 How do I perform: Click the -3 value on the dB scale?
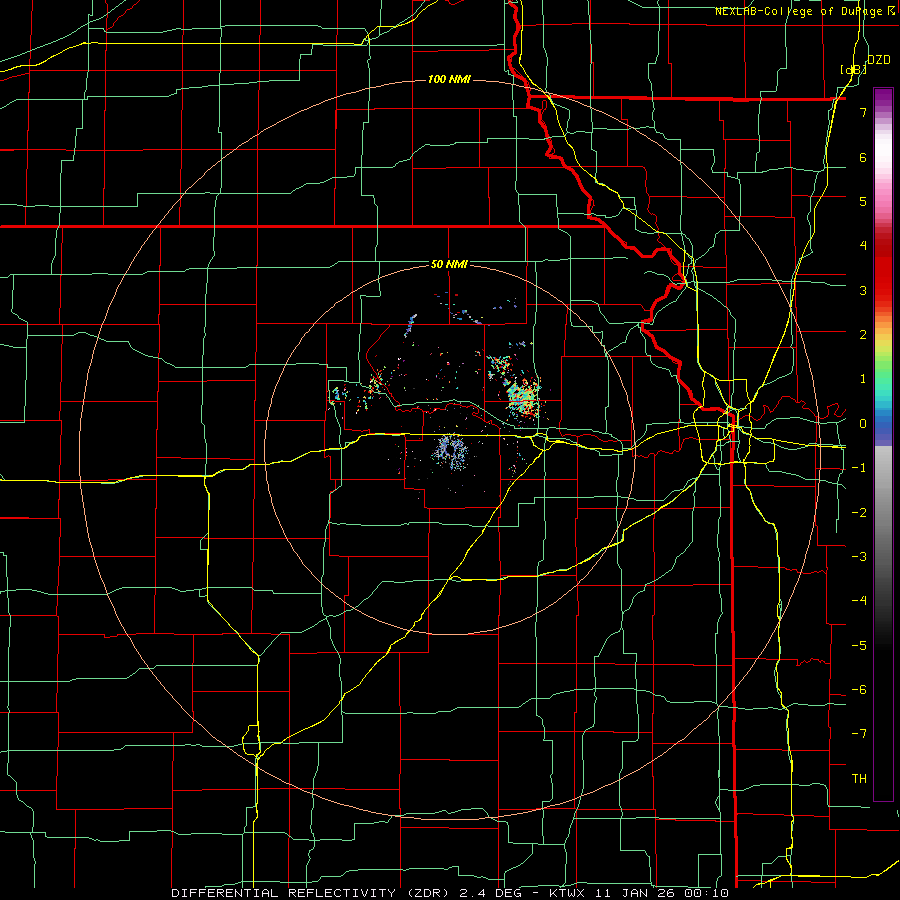859,557
